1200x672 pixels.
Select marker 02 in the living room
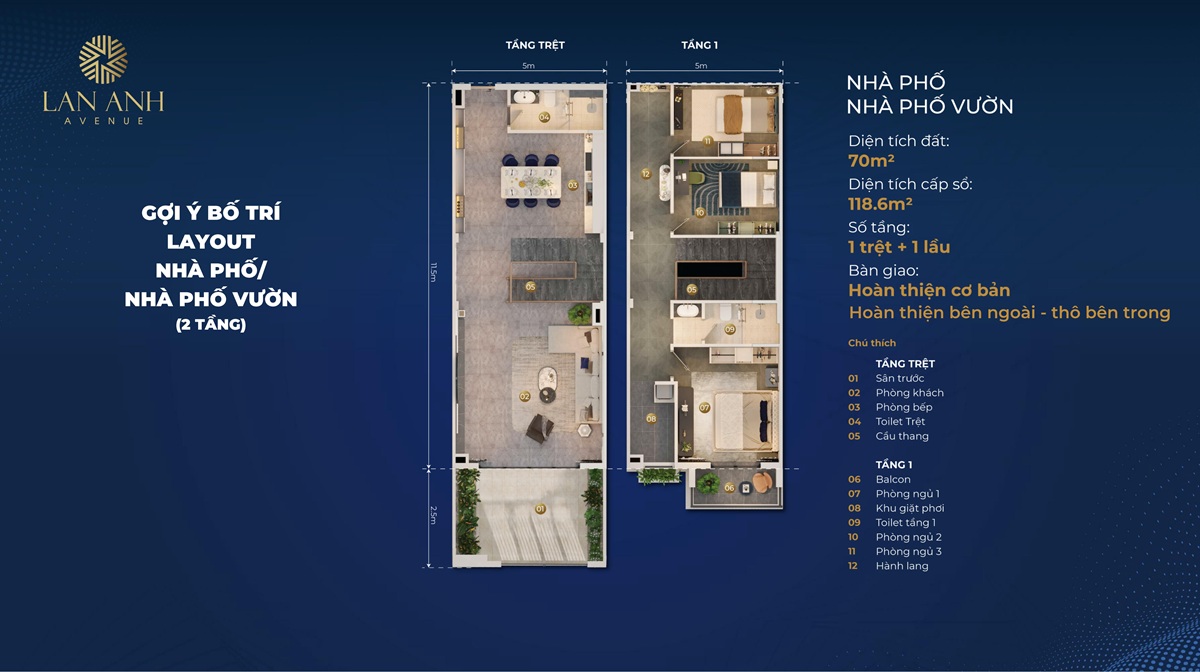524,396
